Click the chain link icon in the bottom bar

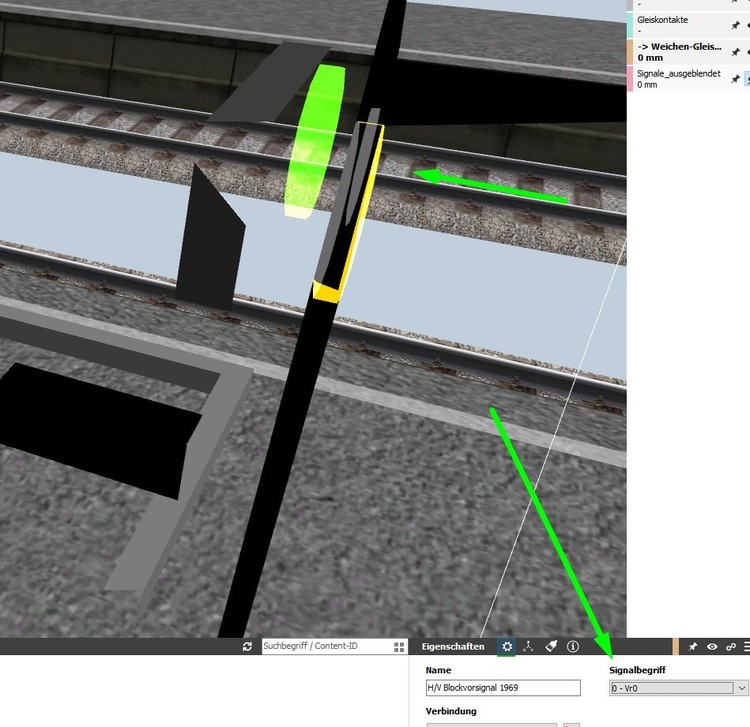[731, 647]
